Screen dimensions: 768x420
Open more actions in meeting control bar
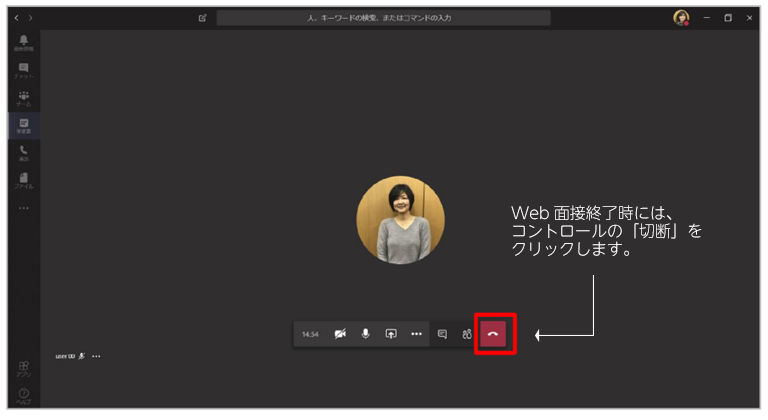416,334
